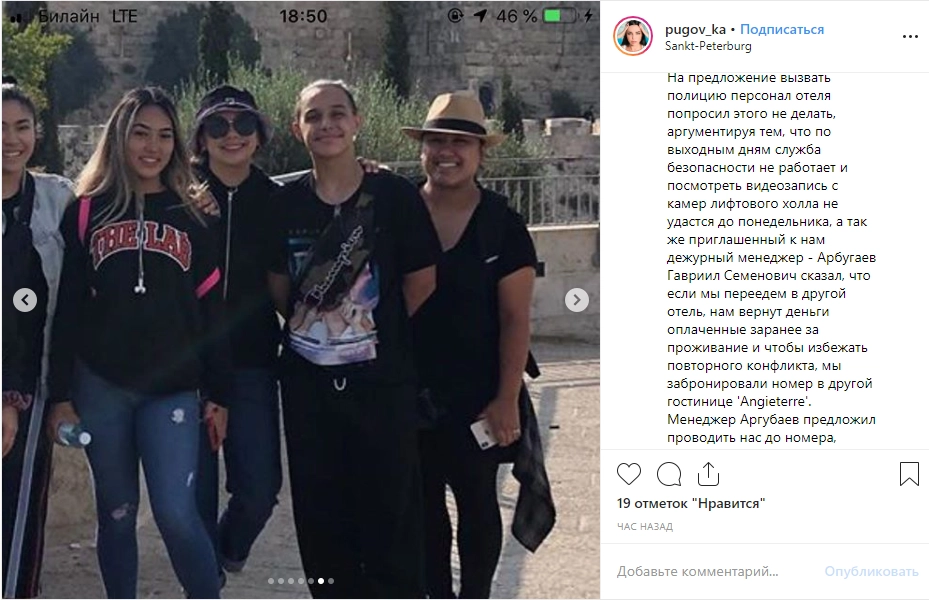929x600 pixels.
Task: Save post using the bookmark icon
Action: [x=909, y=474]
